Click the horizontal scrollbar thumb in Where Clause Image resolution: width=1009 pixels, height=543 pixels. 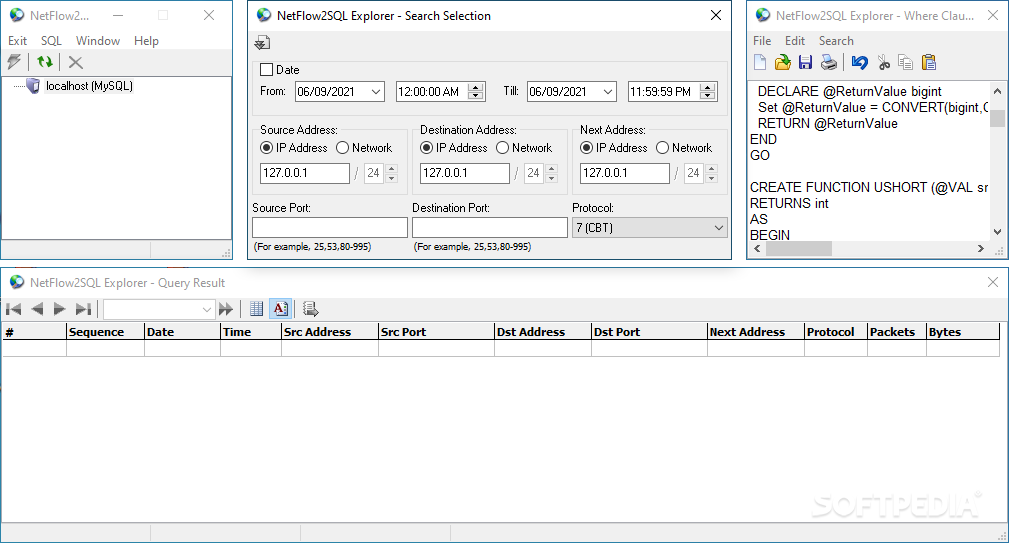799,248
